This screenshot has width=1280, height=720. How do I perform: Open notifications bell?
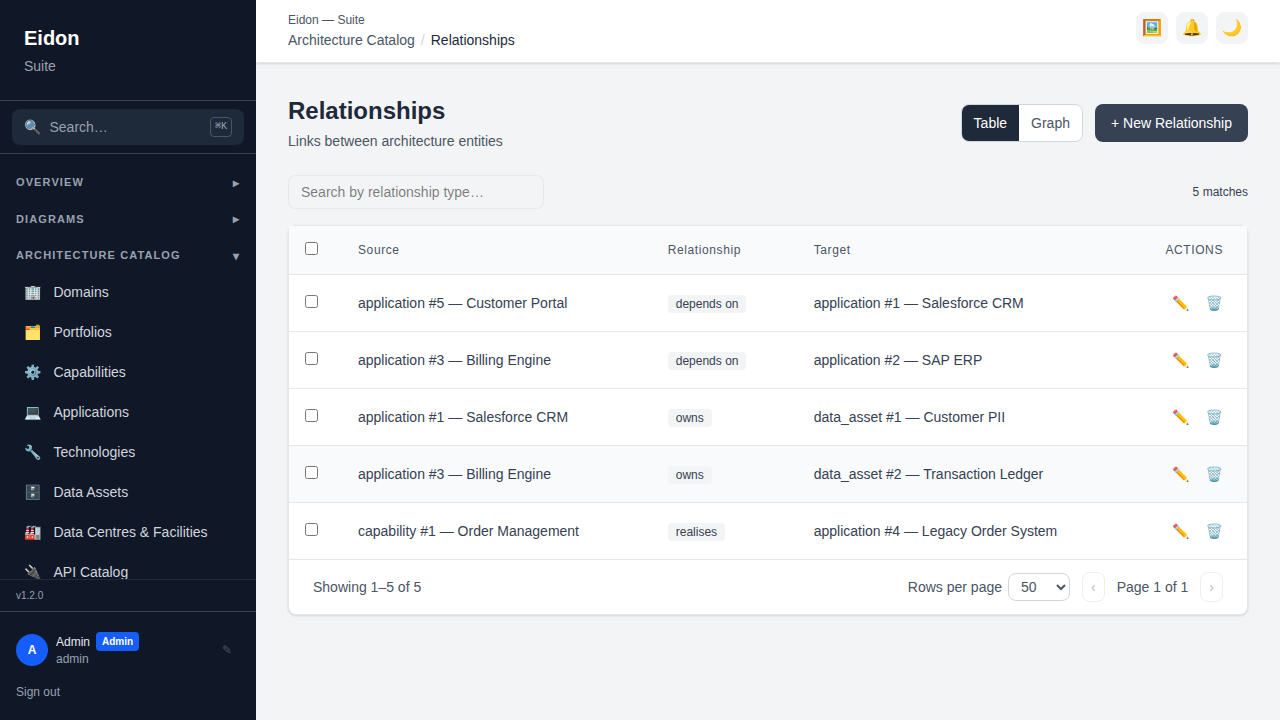point(1192,28)
